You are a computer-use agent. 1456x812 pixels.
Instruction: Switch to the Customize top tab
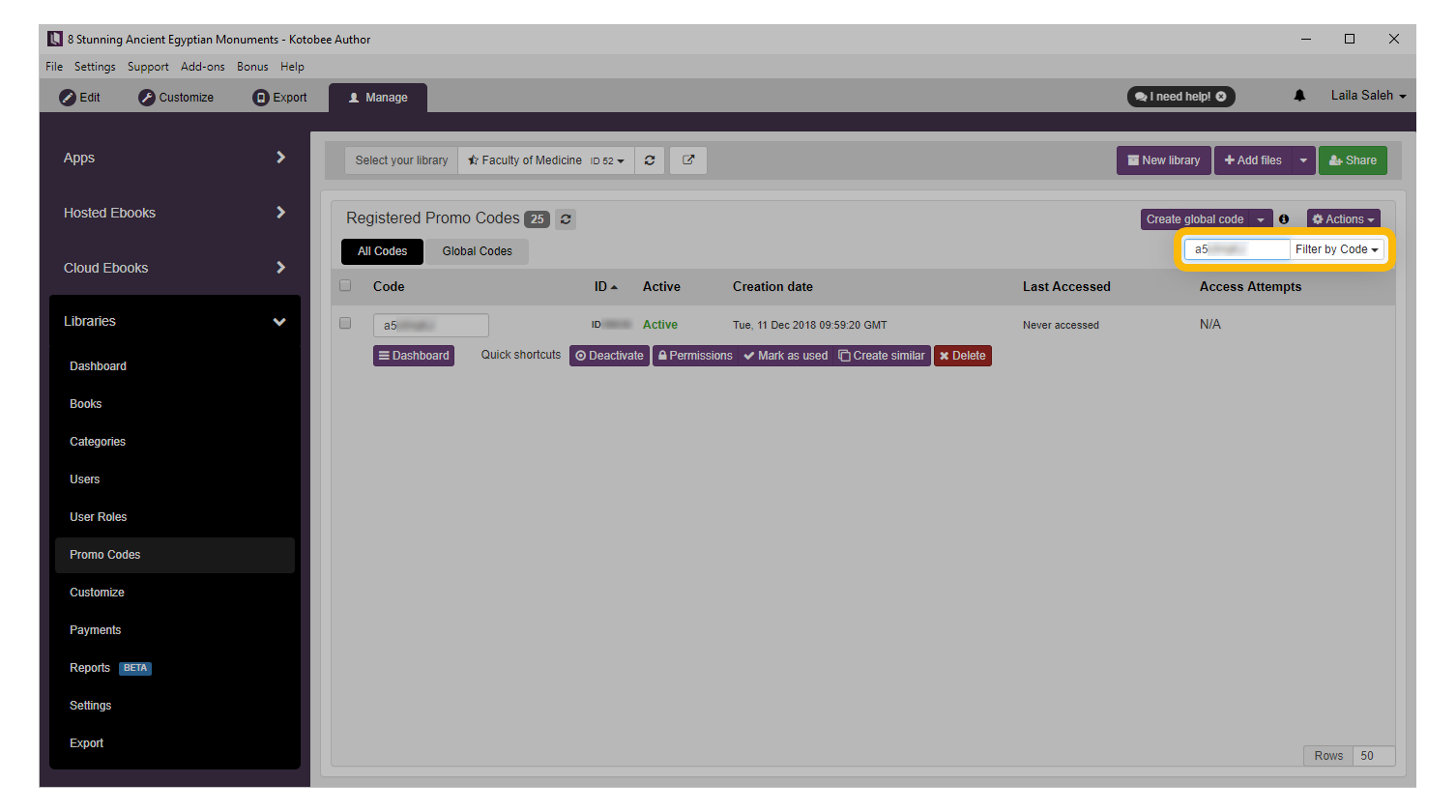[176, 98]
